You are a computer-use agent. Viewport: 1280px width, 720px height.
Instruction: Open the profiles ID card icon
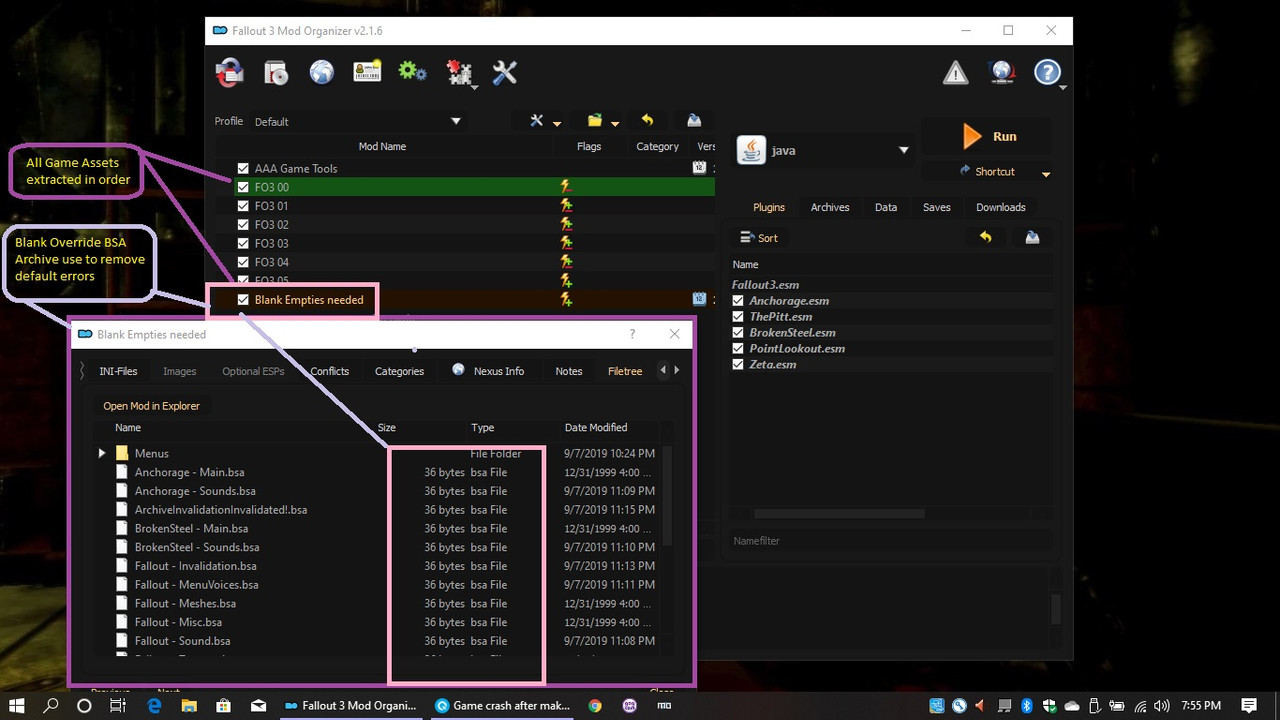pos(367,72)
